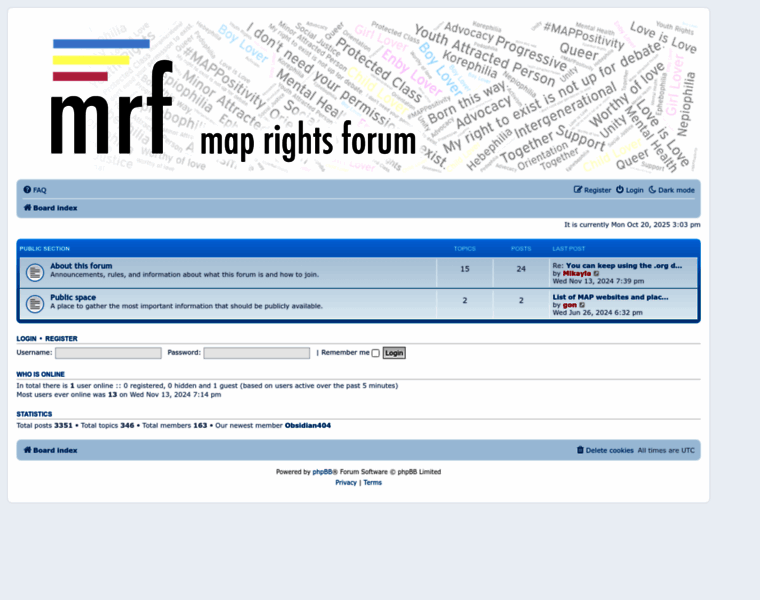Image resolution: width=760 pixels, height=600 pixels.
Task: Focus the Password input field
Action: (257, 353)
